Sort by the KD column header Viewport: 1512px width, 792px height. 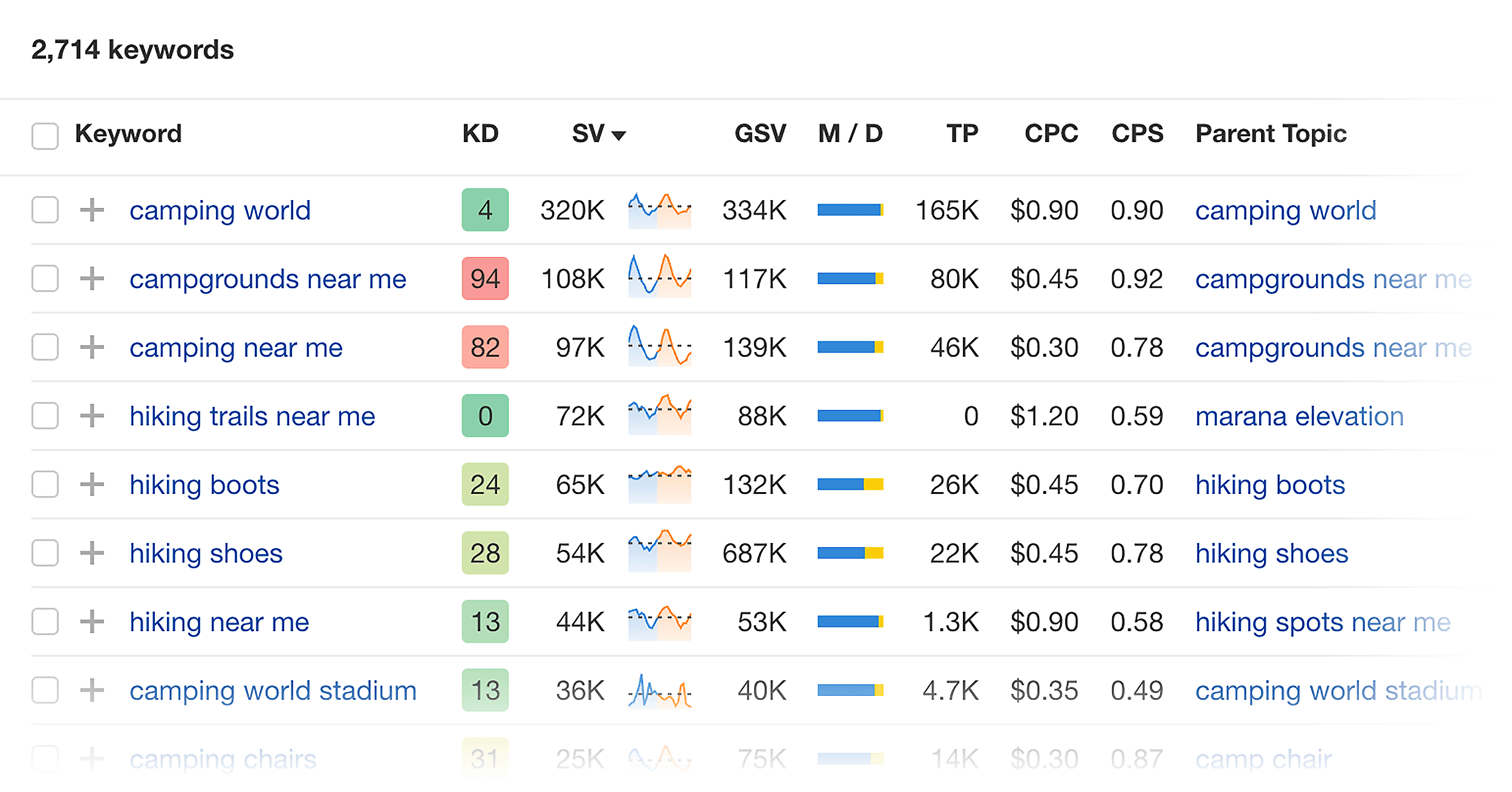tap(480, 133)
